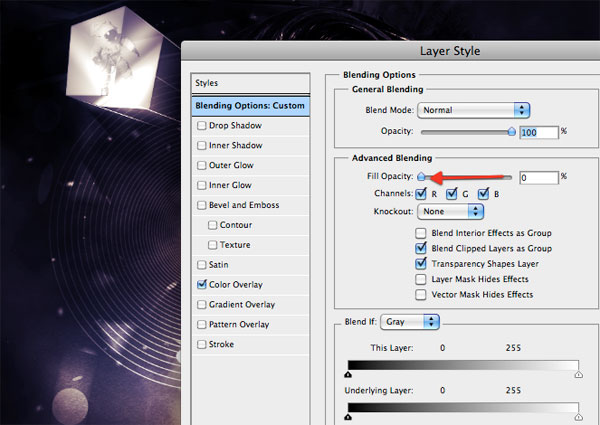The height and width of the screenshot is (425, 600).
Task: Tick the Stroke checkbox
Action: 201,344
